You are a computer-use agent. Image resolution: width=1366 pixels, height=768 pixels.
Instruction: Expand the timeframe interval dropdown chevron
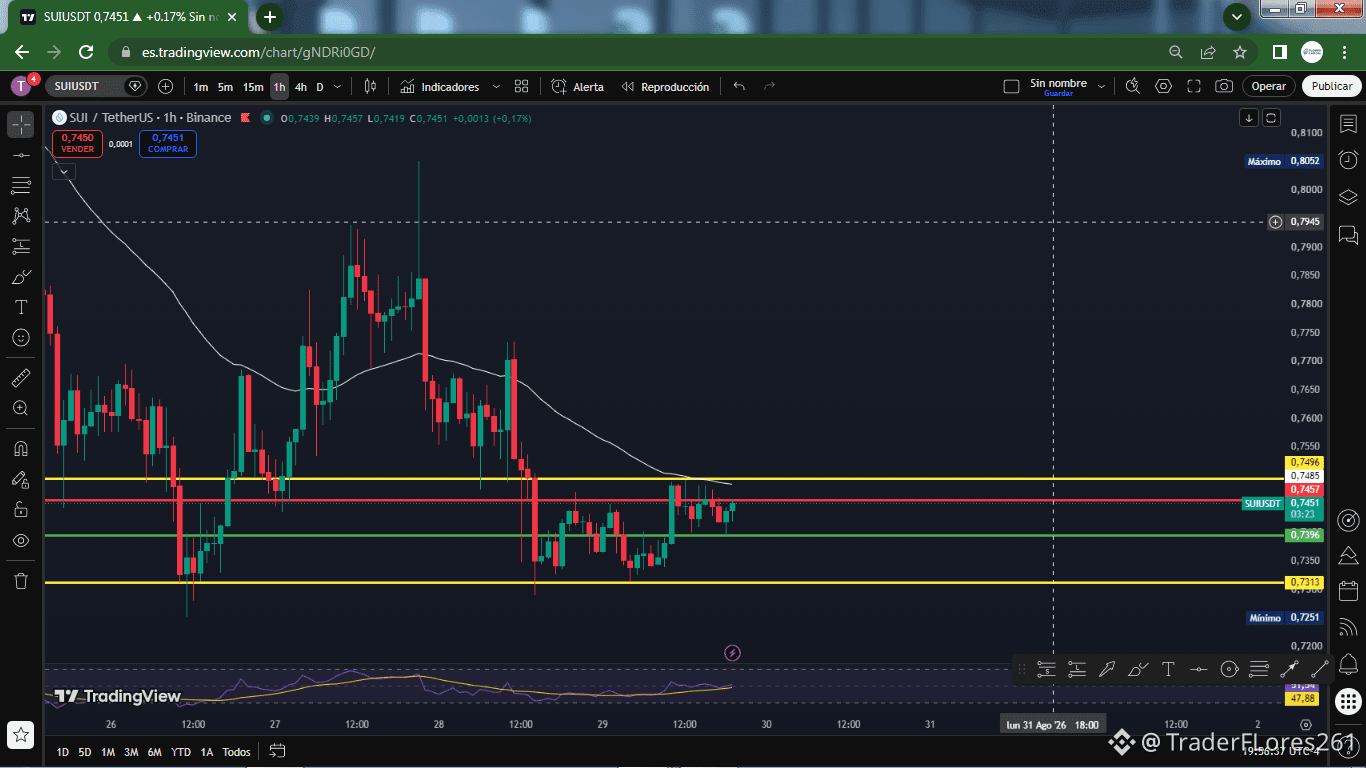pyautogui.click(x=337, y=87)
